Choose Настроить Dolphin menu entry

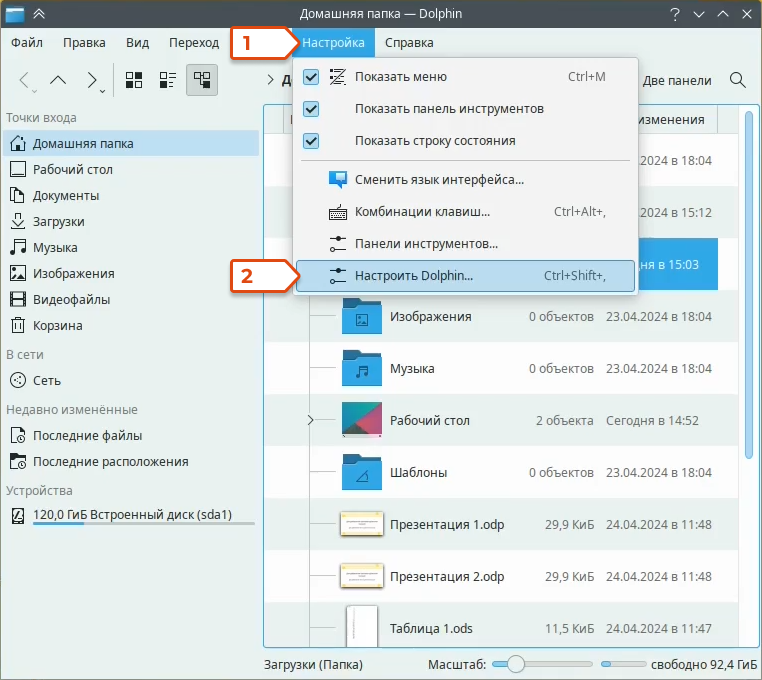[x=465, y=276]
